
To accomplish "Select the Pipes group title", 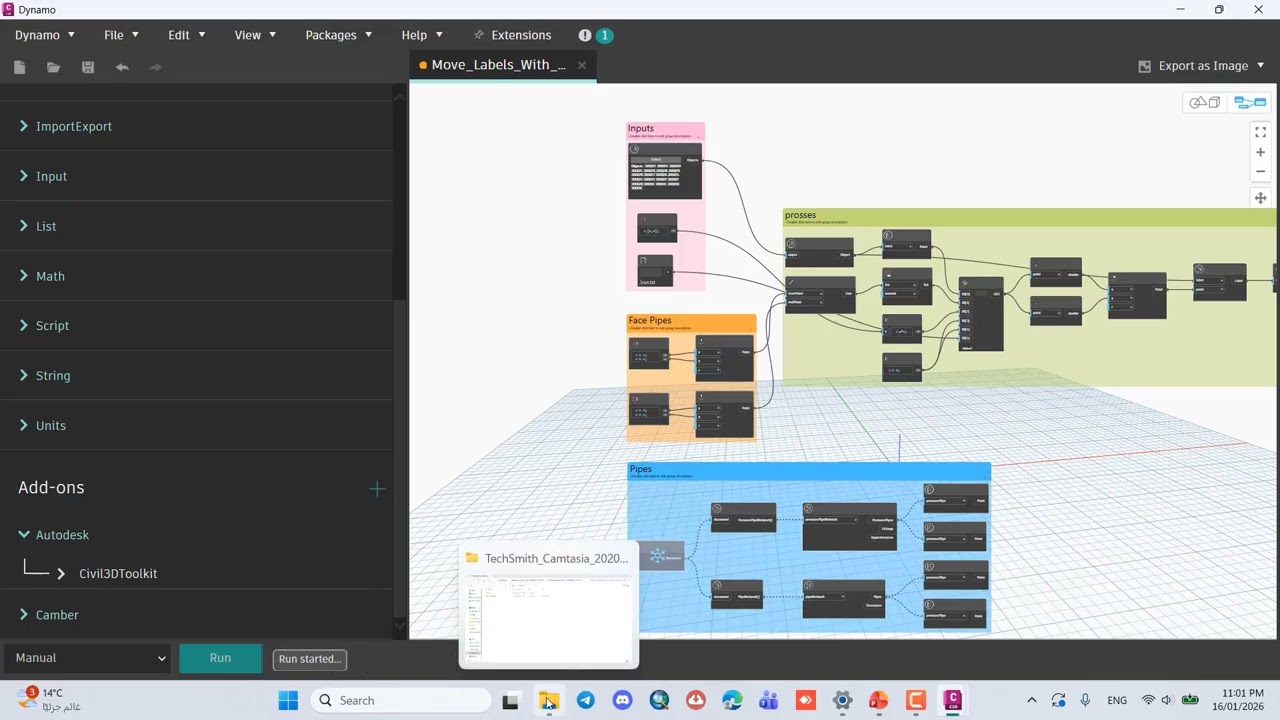I will [x=640, y=469].
